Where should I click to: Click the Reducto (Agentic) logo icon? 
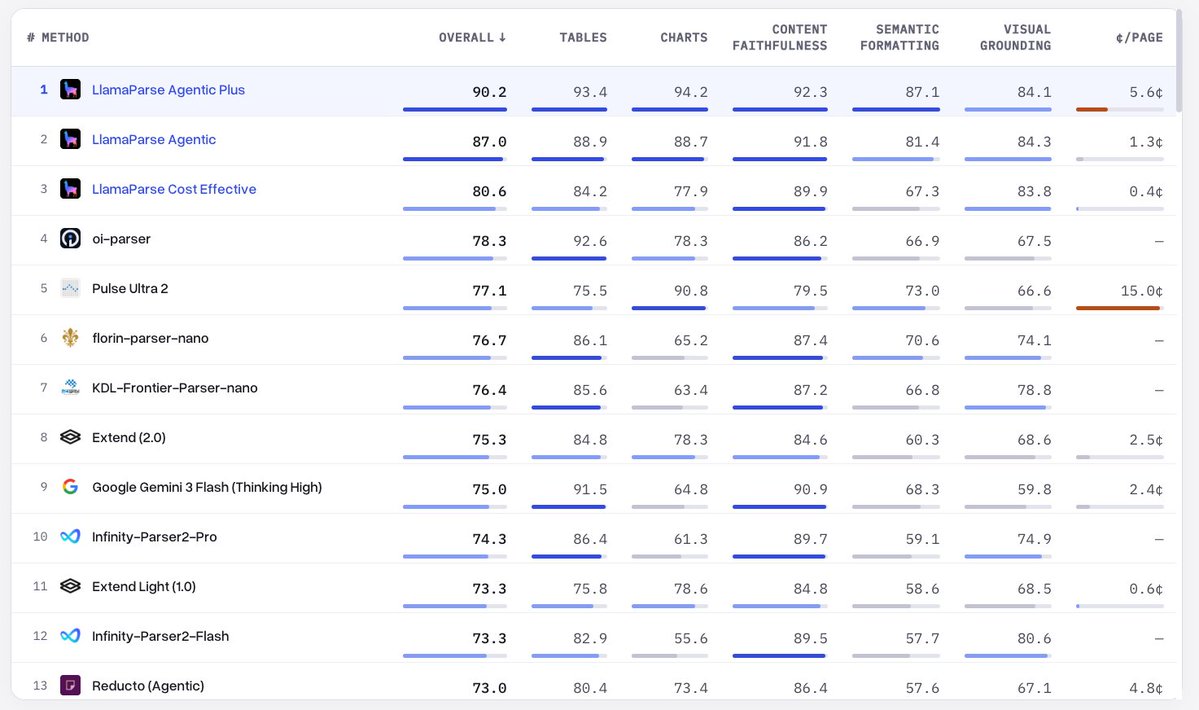click(x=70, y=686)
